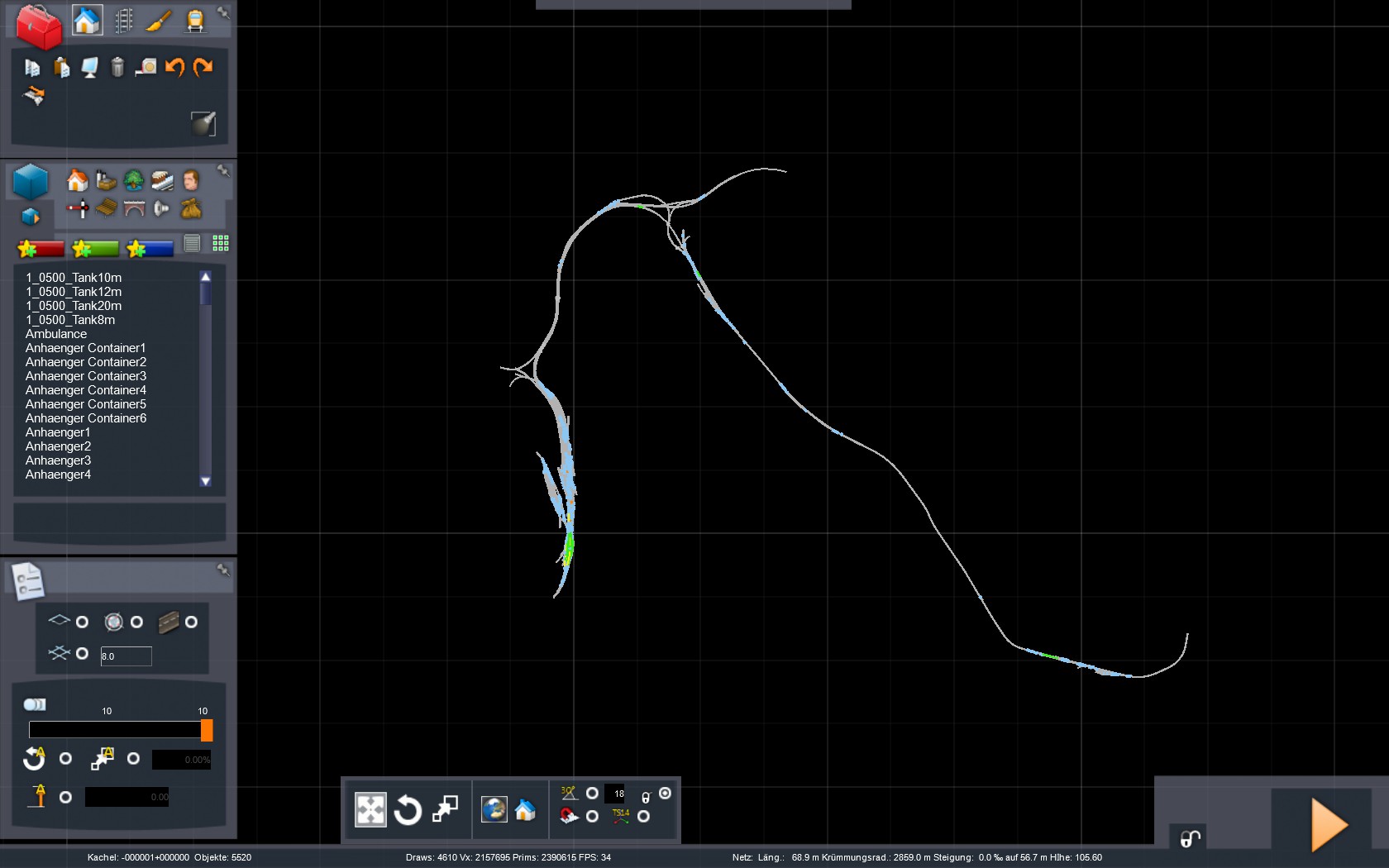Click the orange handle of density slider
Viewport: 1389px width, 868px height.
pos(207,730)
